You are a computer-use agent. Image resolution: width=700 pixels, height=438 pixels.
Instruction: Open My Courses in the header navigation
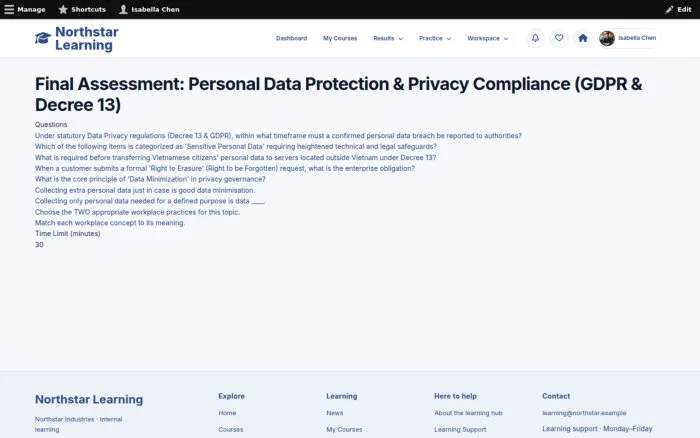(340, 38)
